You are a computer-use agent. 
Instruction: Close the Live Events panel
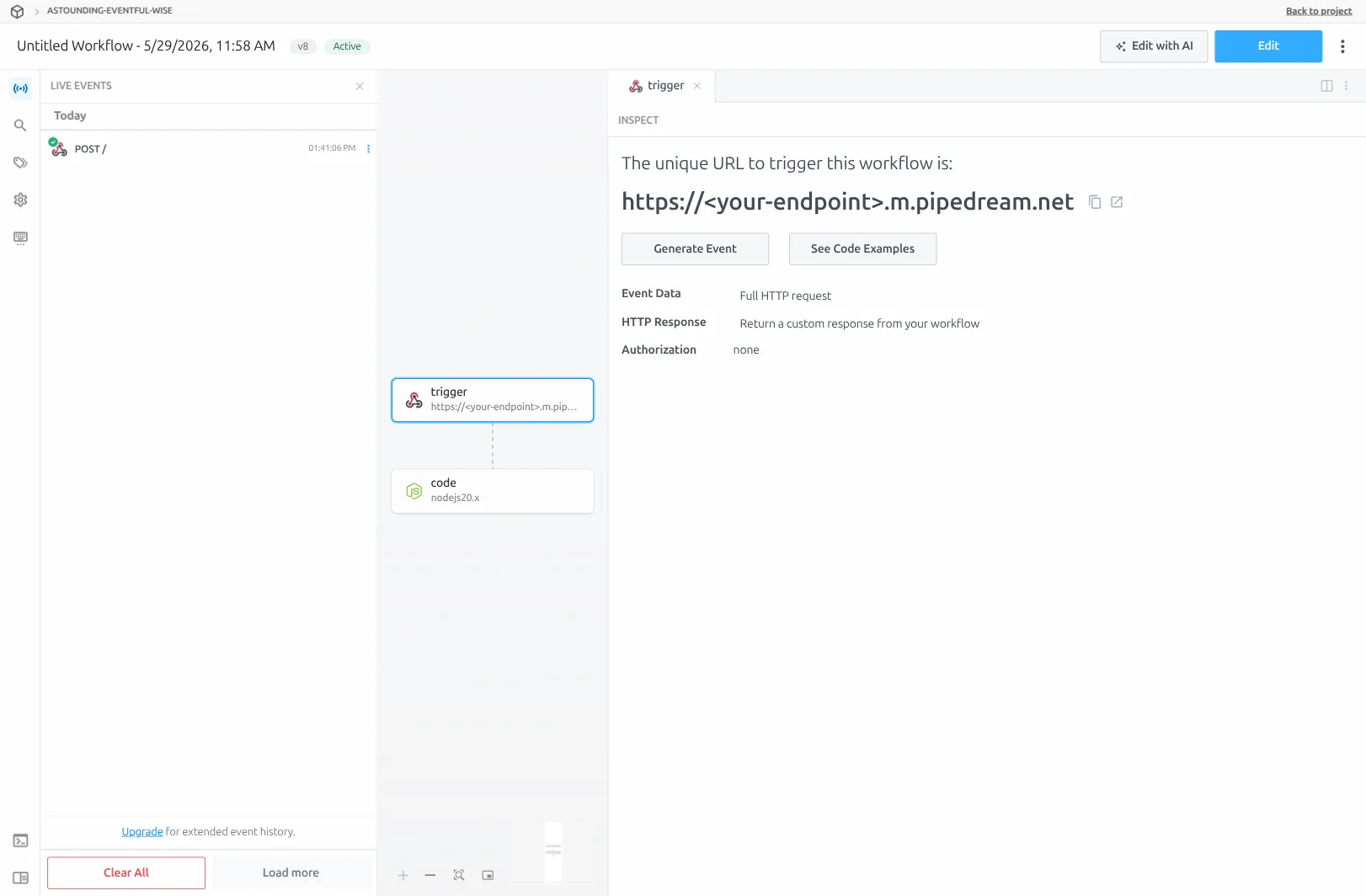pos(360,86)
